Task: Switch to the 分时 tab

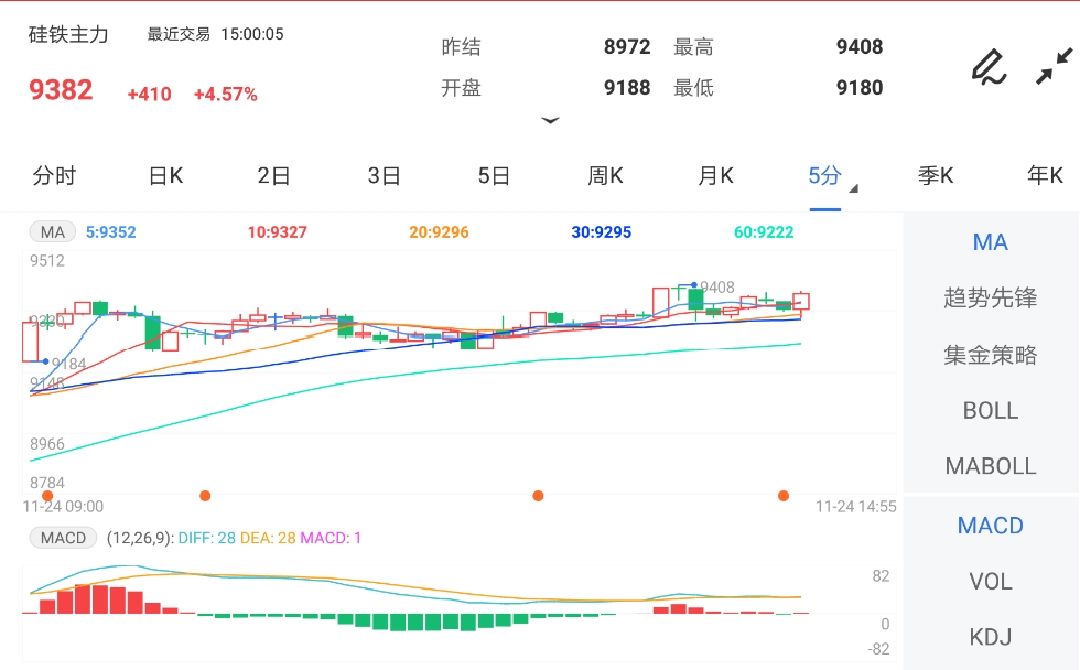Action: coord(54,176)
